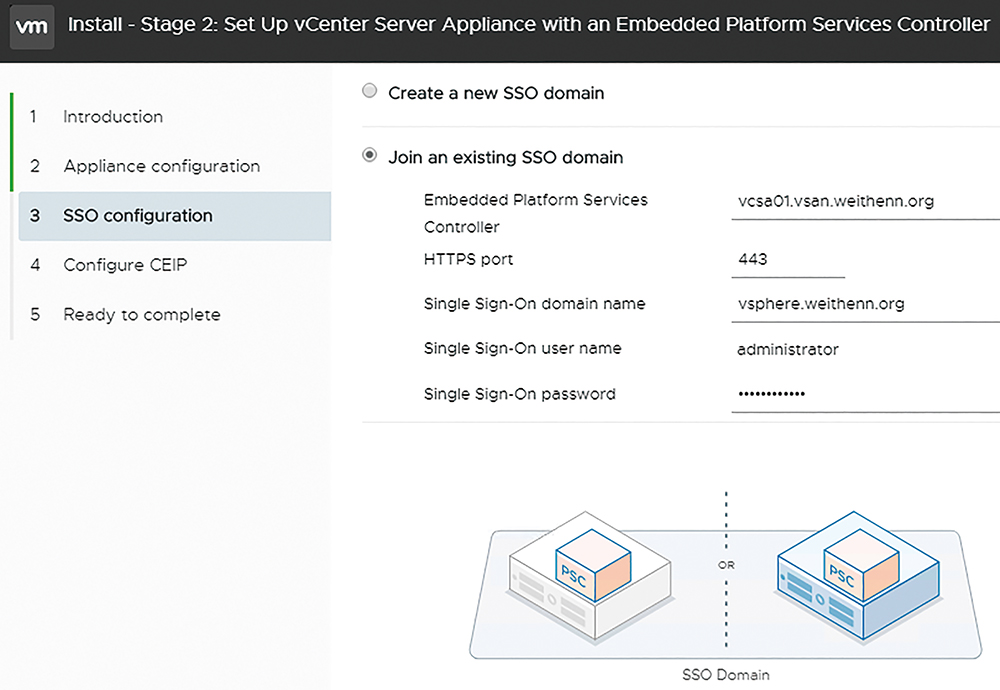Click the Create a new SSO domain label
Viewport: 1000px width, 690px height.
click(496, 93)
